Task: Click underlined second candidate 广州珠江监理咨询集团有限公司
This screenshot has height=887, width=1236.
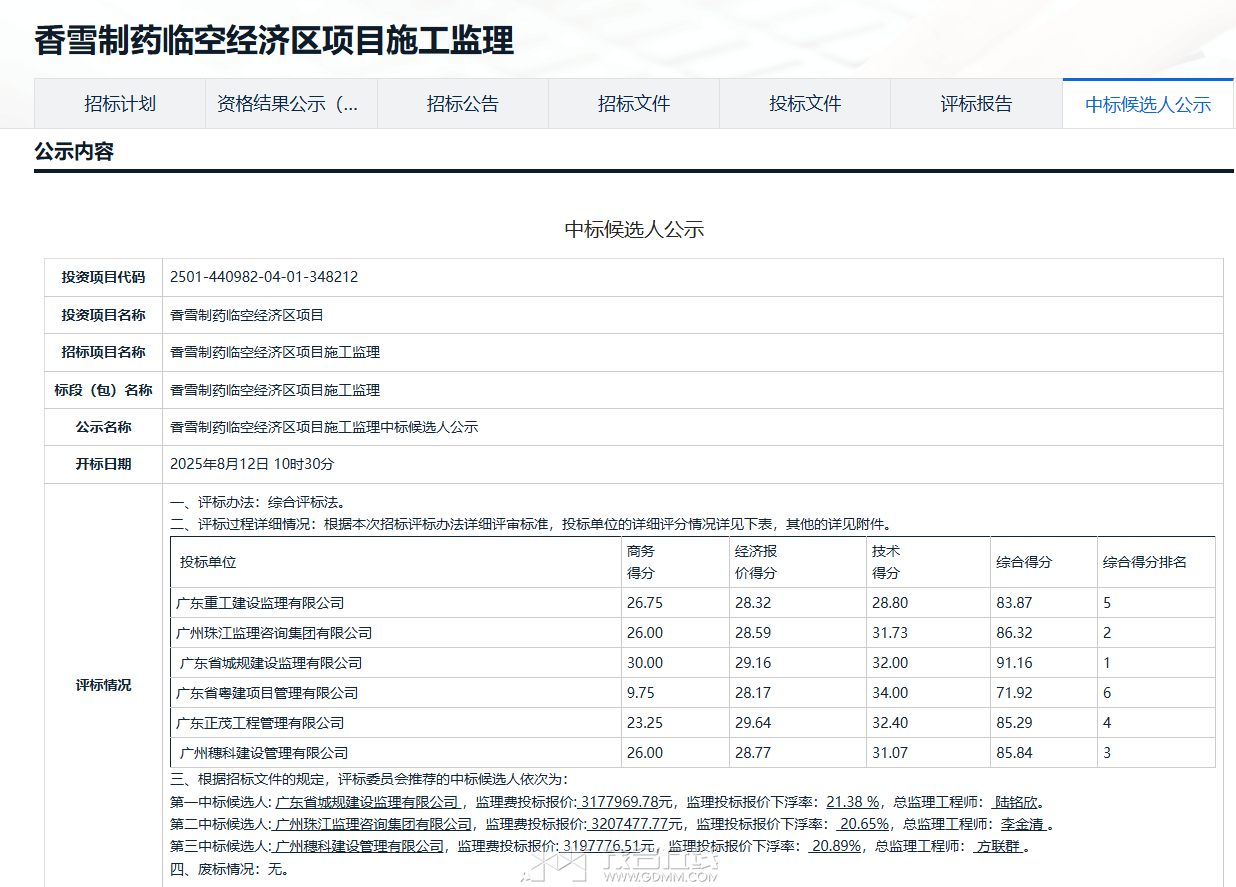Action: pos(373,824)
